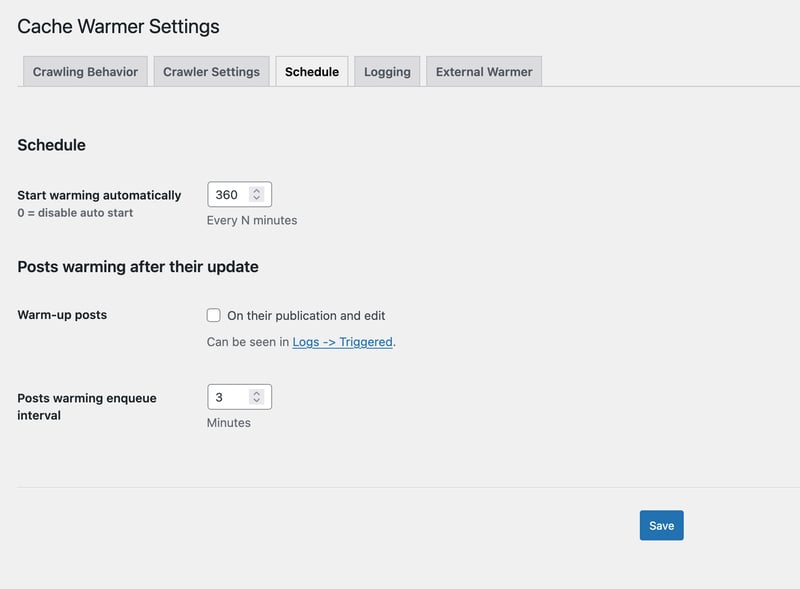Open the External Warmer tab
Image resolution: width=800 pixels, height=589 pixels.
484,72
